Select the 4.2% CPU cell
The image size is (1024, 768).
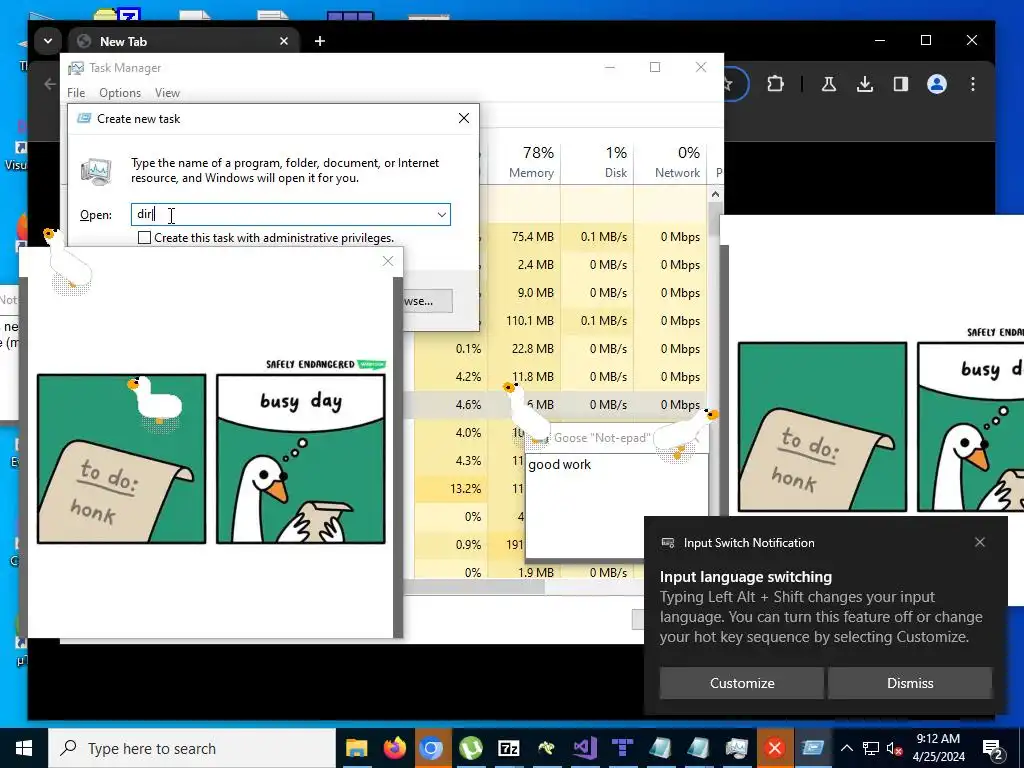coord(451,377)
